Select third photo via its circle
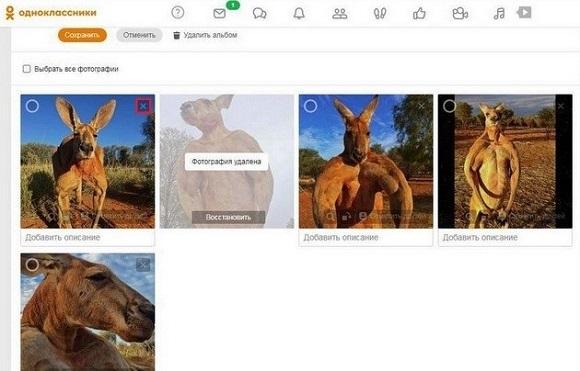580x371 pixels. [310, 106]
